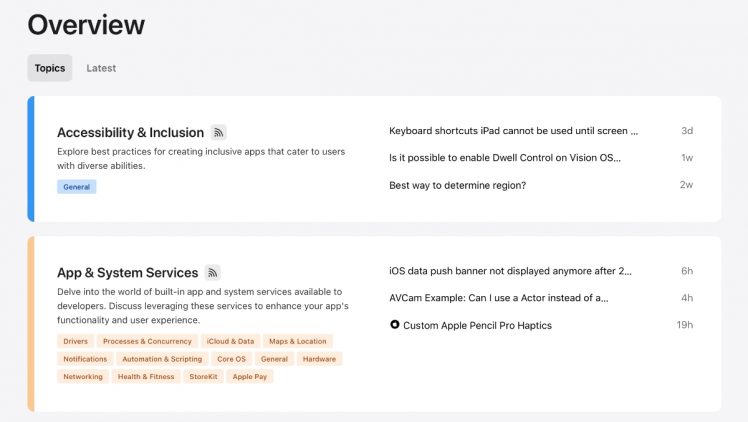Click RSS feed icon beside Accessibility & Inclusion
The width and height of the screenshot is (748, 422).
[x=219, y=132]
